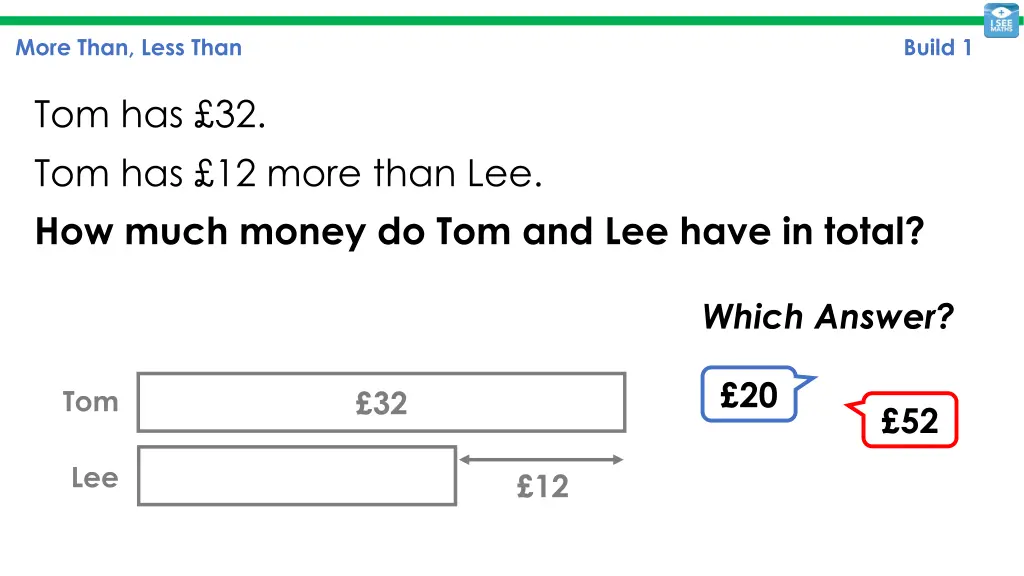Viewport: 1024px width, 576px height.
Task: Choose the £52 red speech bubble answer
Action: point(910,420)
